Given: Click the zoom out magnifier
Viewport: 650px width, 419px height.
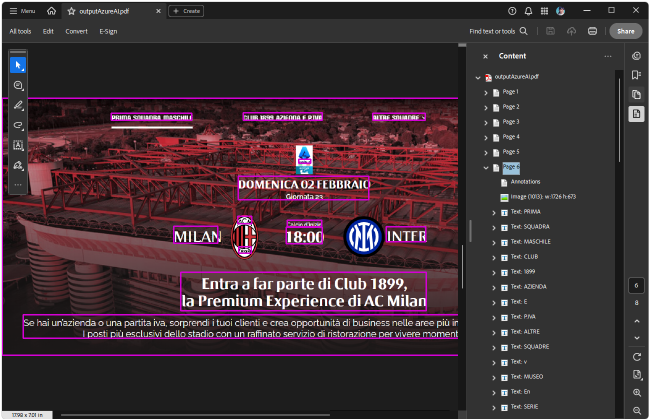Looking at the screenshot, I should [637, 411].
